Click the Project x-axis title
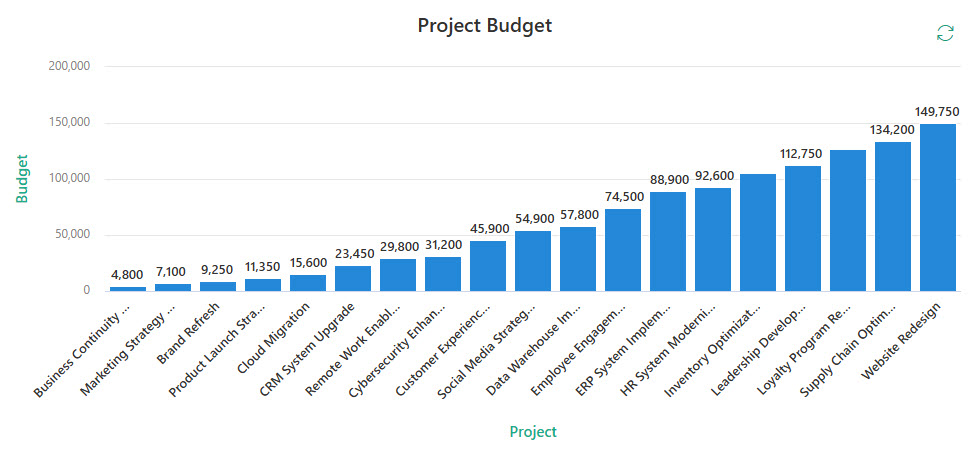The height and width of the screenshot is (453, 977). pos(533,432)
